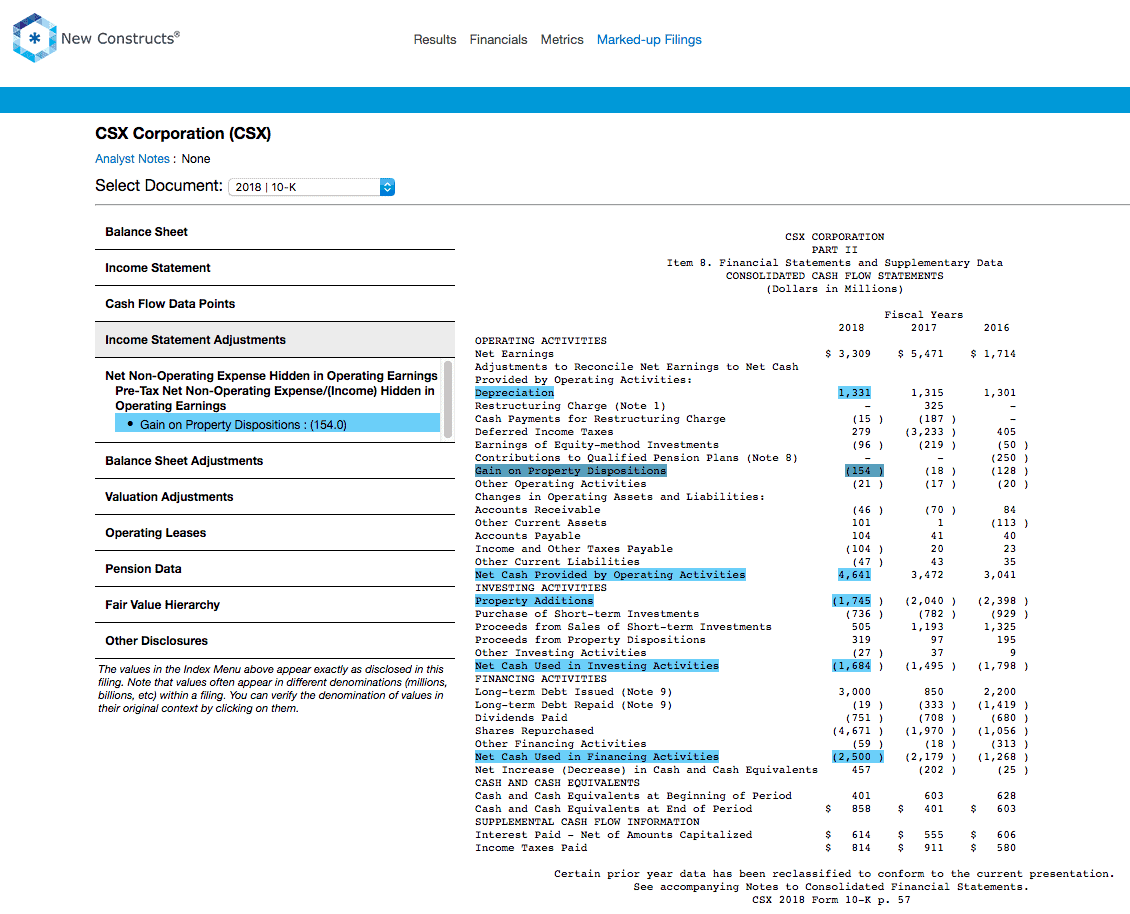Click the adjustments list scrollbar thumb
Image resolution: width=1130 pixels, height=914 pixels.
coord(448,399)
